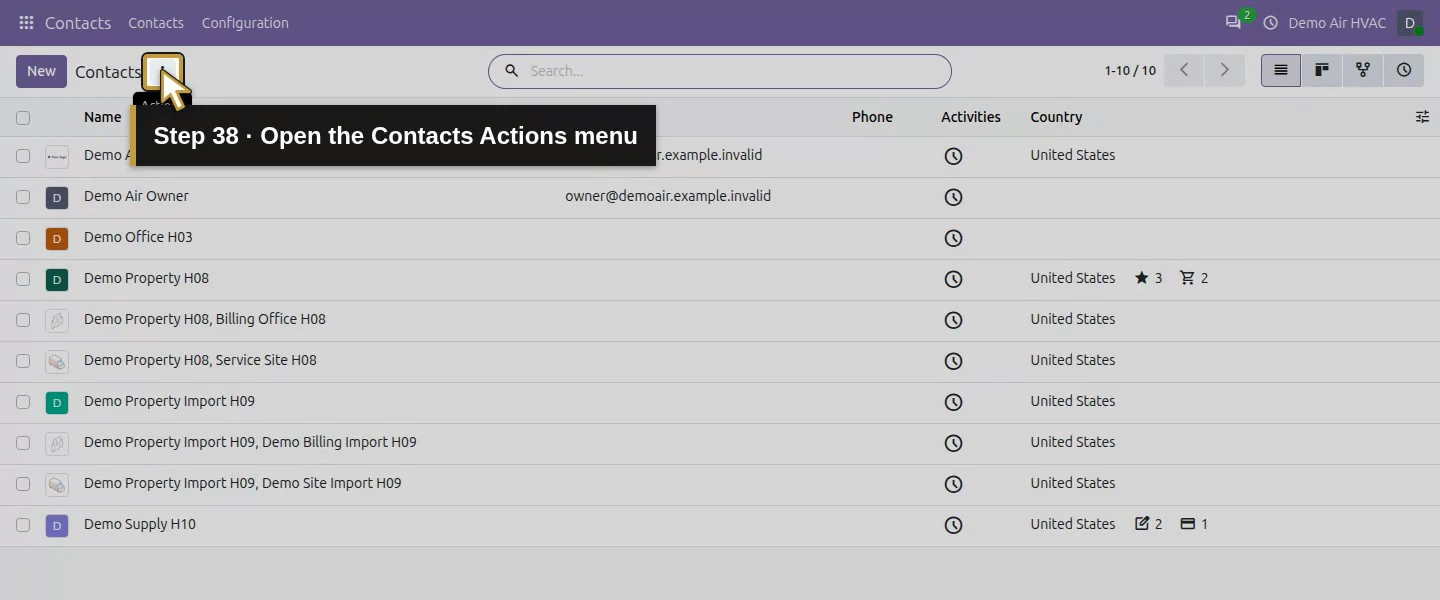Open Demo Property H08, Billing Office H08
1440x600 pixels.
tap(205, 319)
